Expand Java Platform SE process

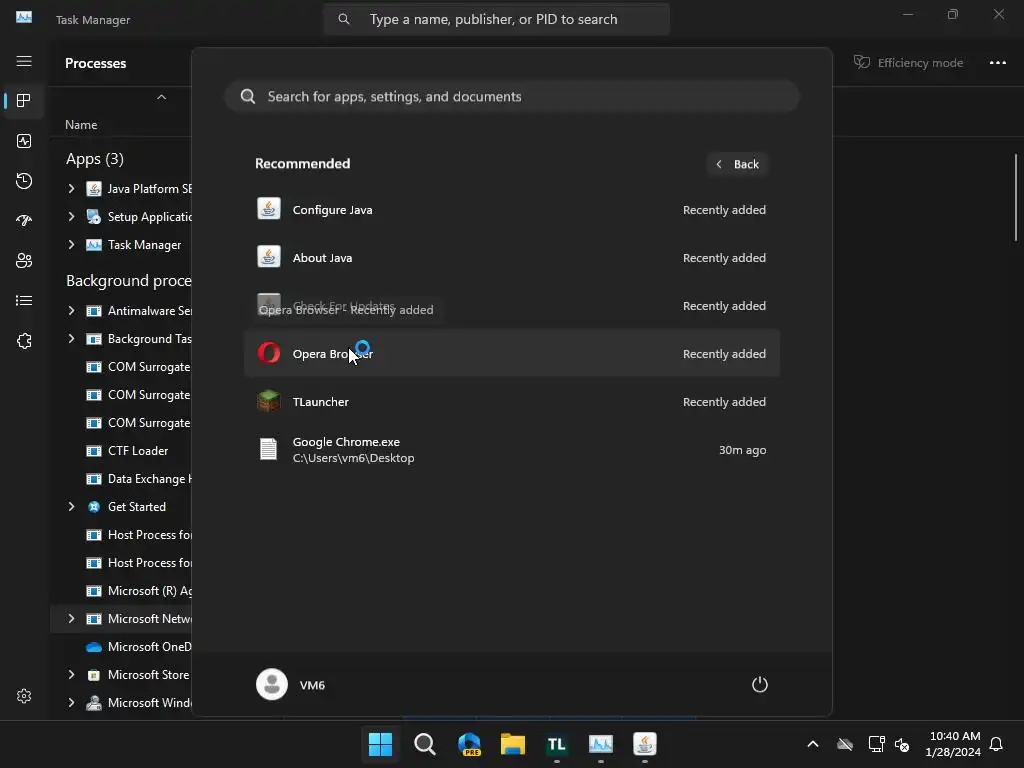click(71, 189)
